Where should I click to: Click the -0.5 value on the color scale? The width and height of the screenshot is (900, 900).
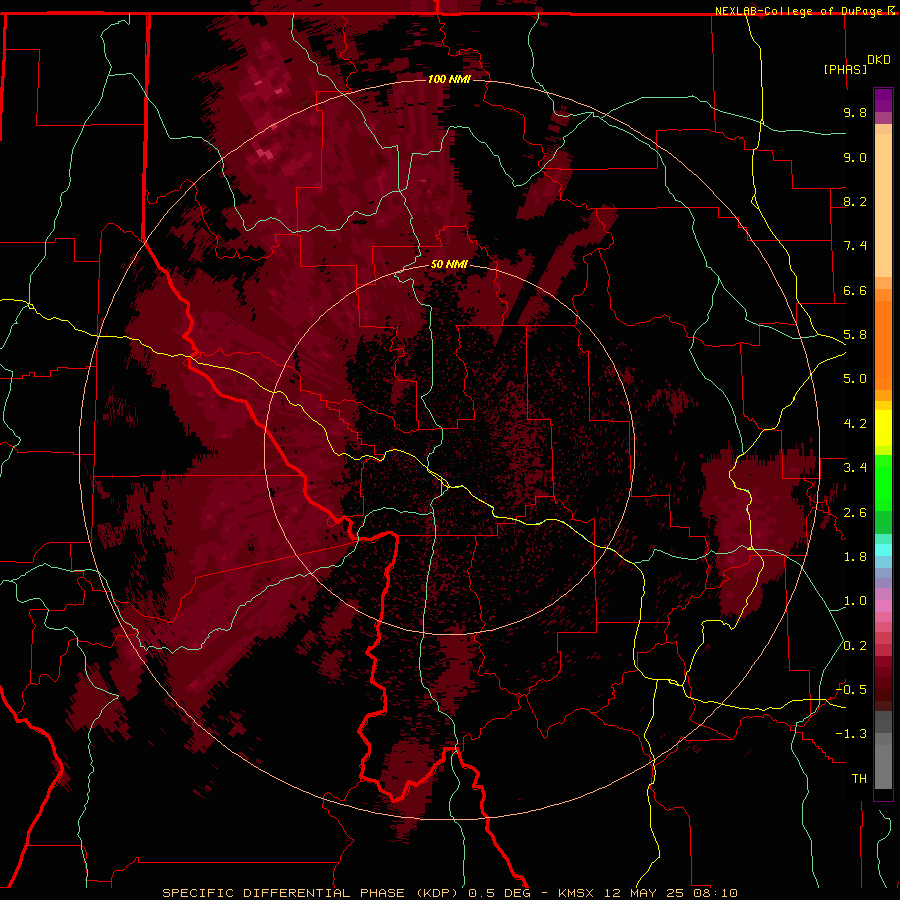[x=851, y=690]
